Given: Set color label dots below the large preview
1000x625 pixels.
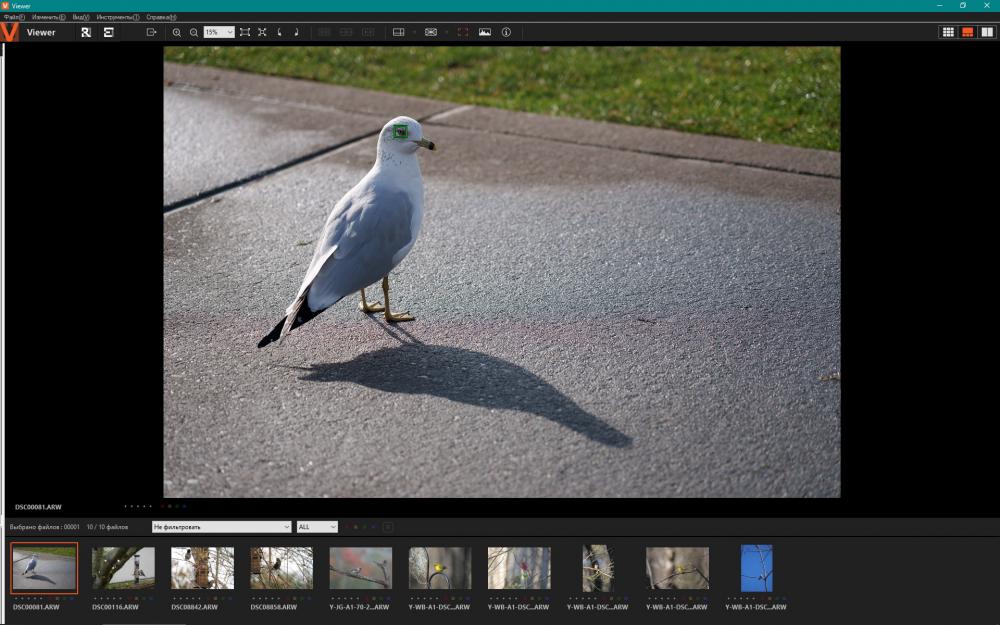Looking at the screenshot, I should [173, 506].
